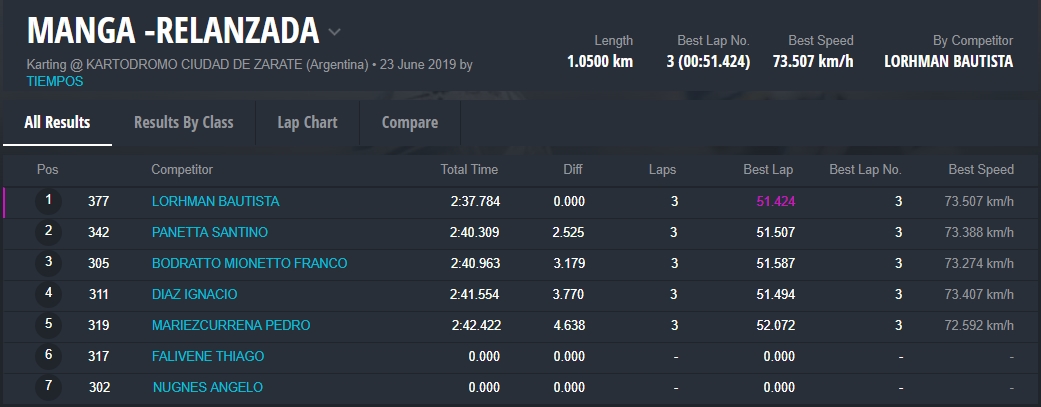
Task: Click position 1 circle badge
Action: (48, 201)
